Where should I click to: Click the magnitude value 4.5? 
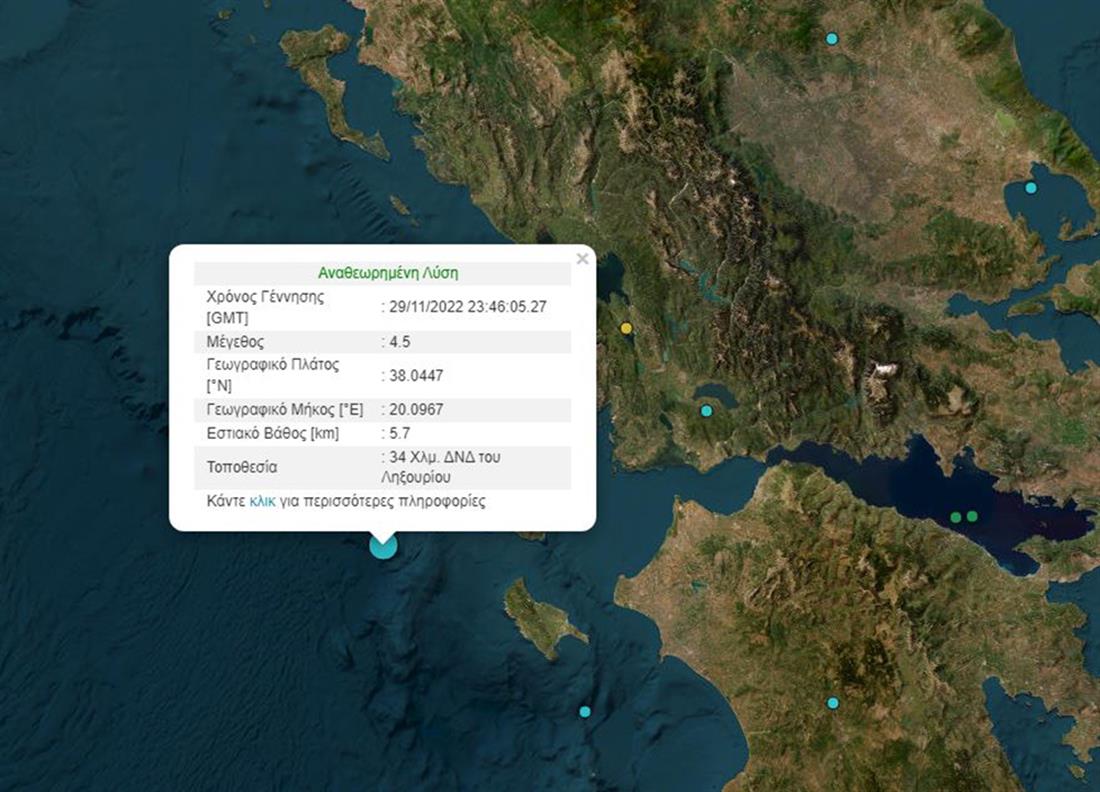pyautogui.click(x=400, y=342)
